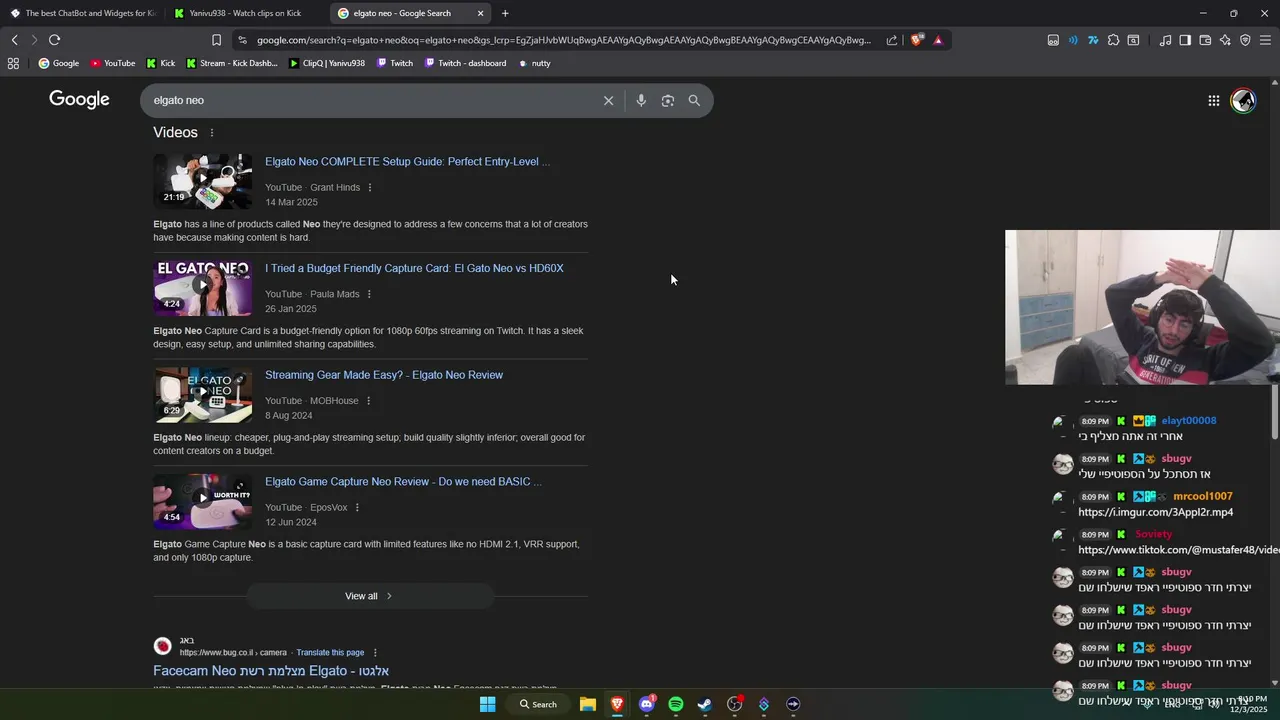
Task: Open File Explorer from taskbar
Action: tap(588, 704)
